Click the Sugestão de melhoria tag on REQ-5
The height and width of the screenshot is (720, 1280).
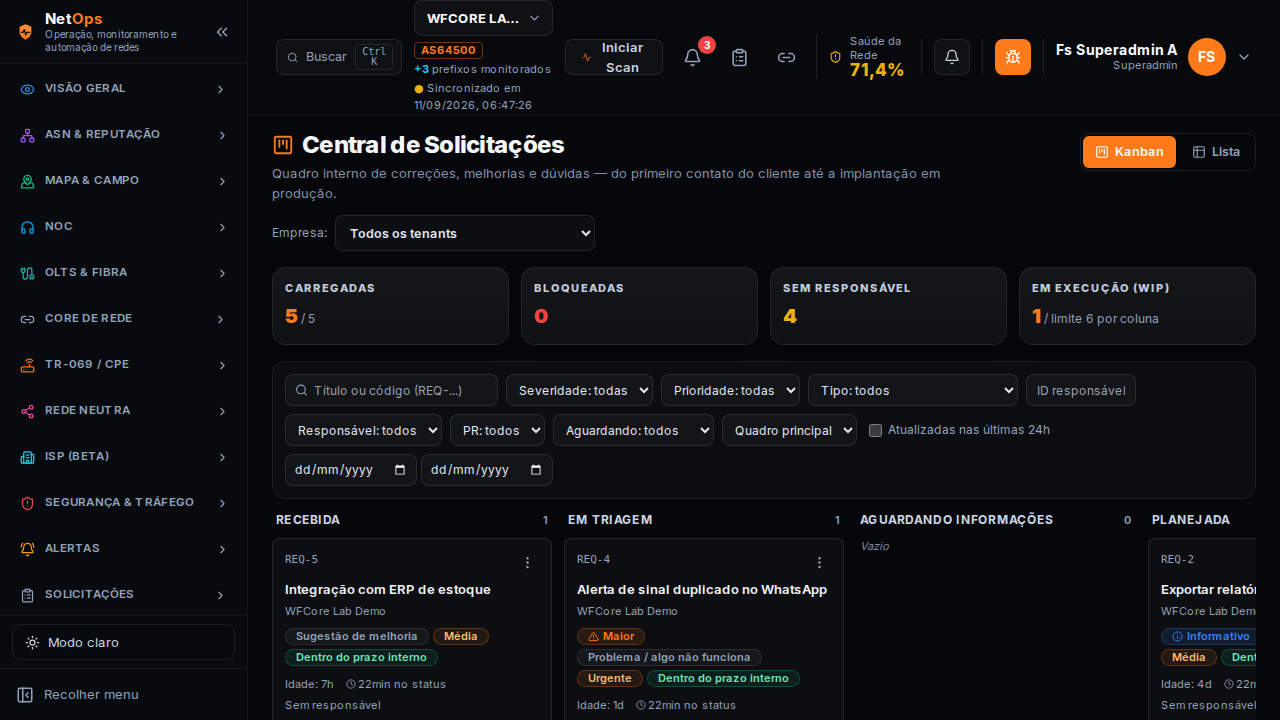point(357,637)
